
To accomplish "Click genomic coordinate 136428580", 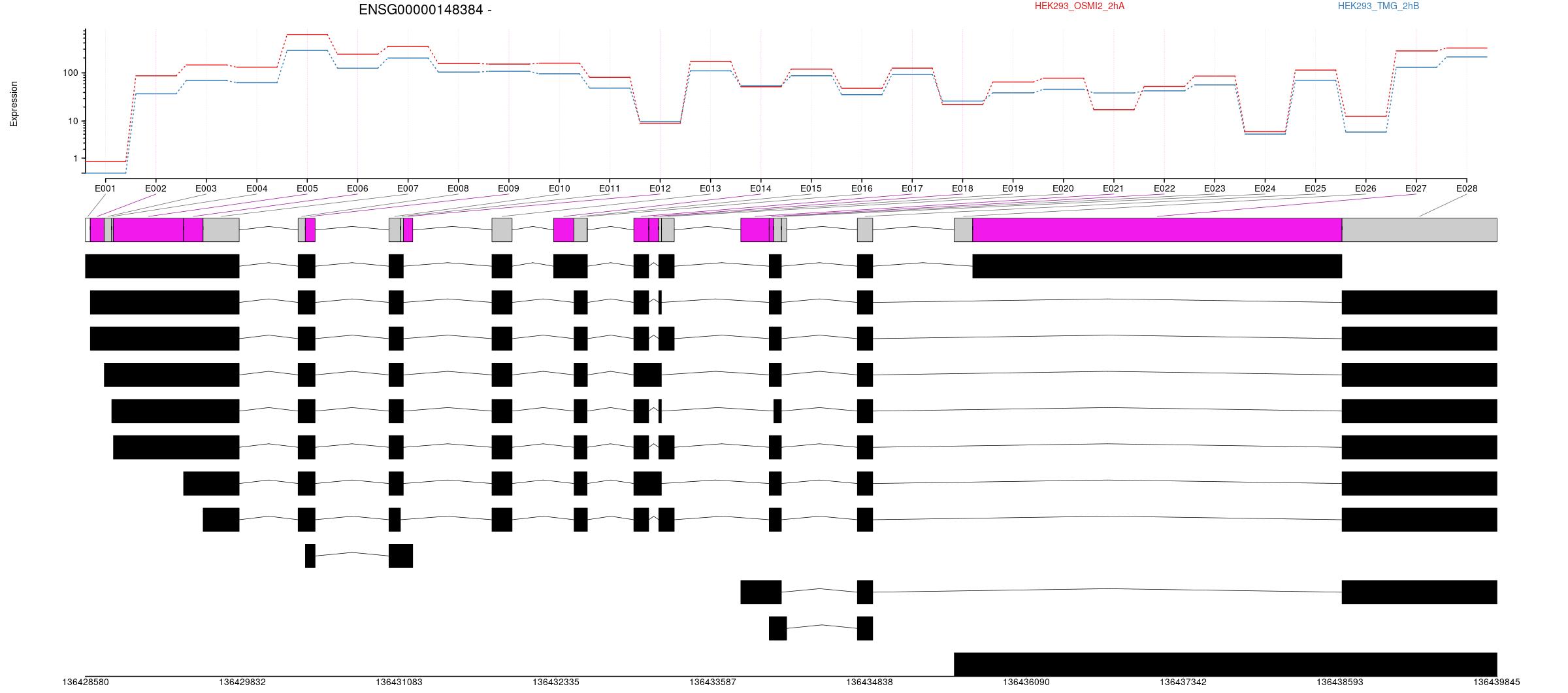I will click(x=86, y=683).
